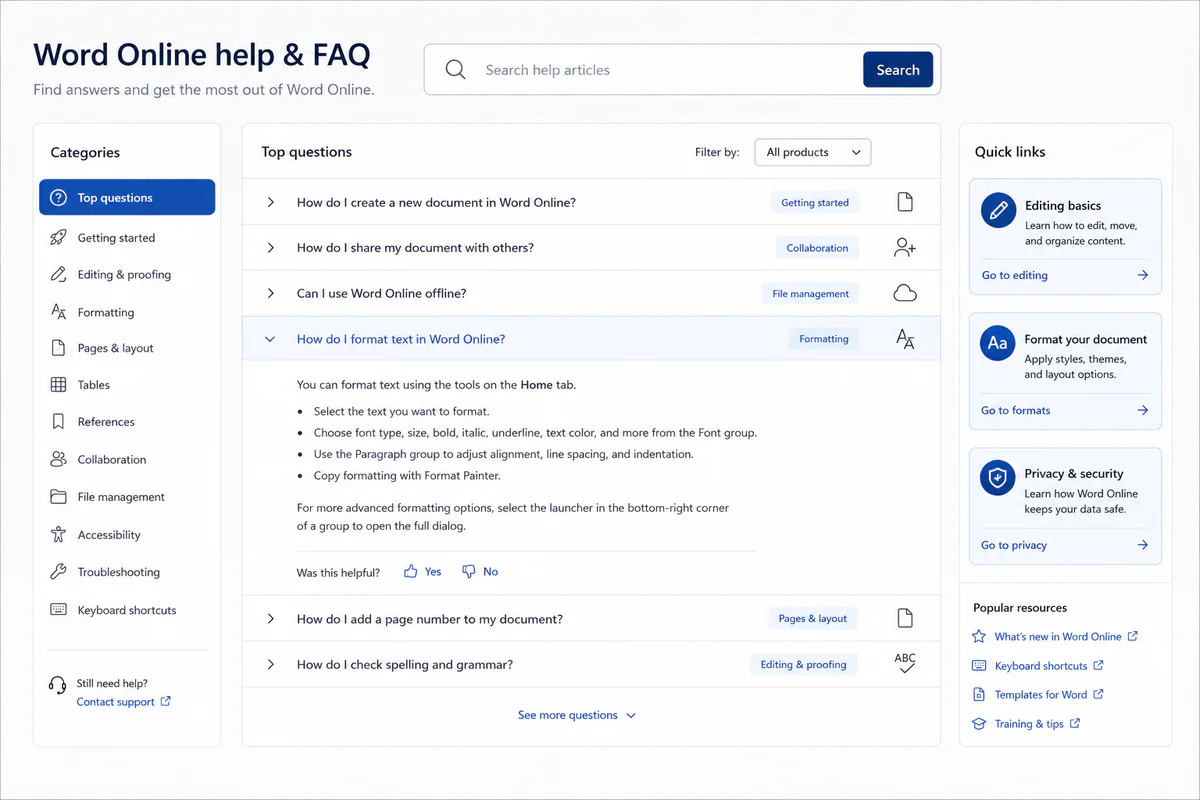Image resolution: width=1200 pixels, height=800 pixels.
Task: Select the Tables grid icon in Categories
Action: [x=58, y=385]
